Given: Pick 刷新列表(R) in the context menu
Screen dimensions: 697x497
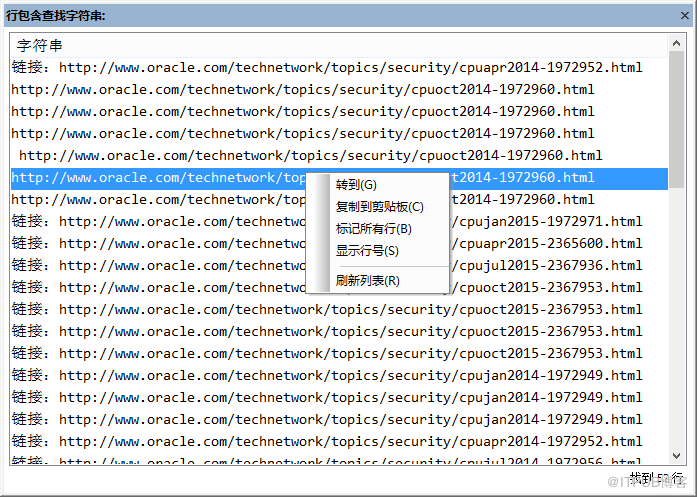Looking at the screenshot, I should pyautogui.click(x=378, y=281).
